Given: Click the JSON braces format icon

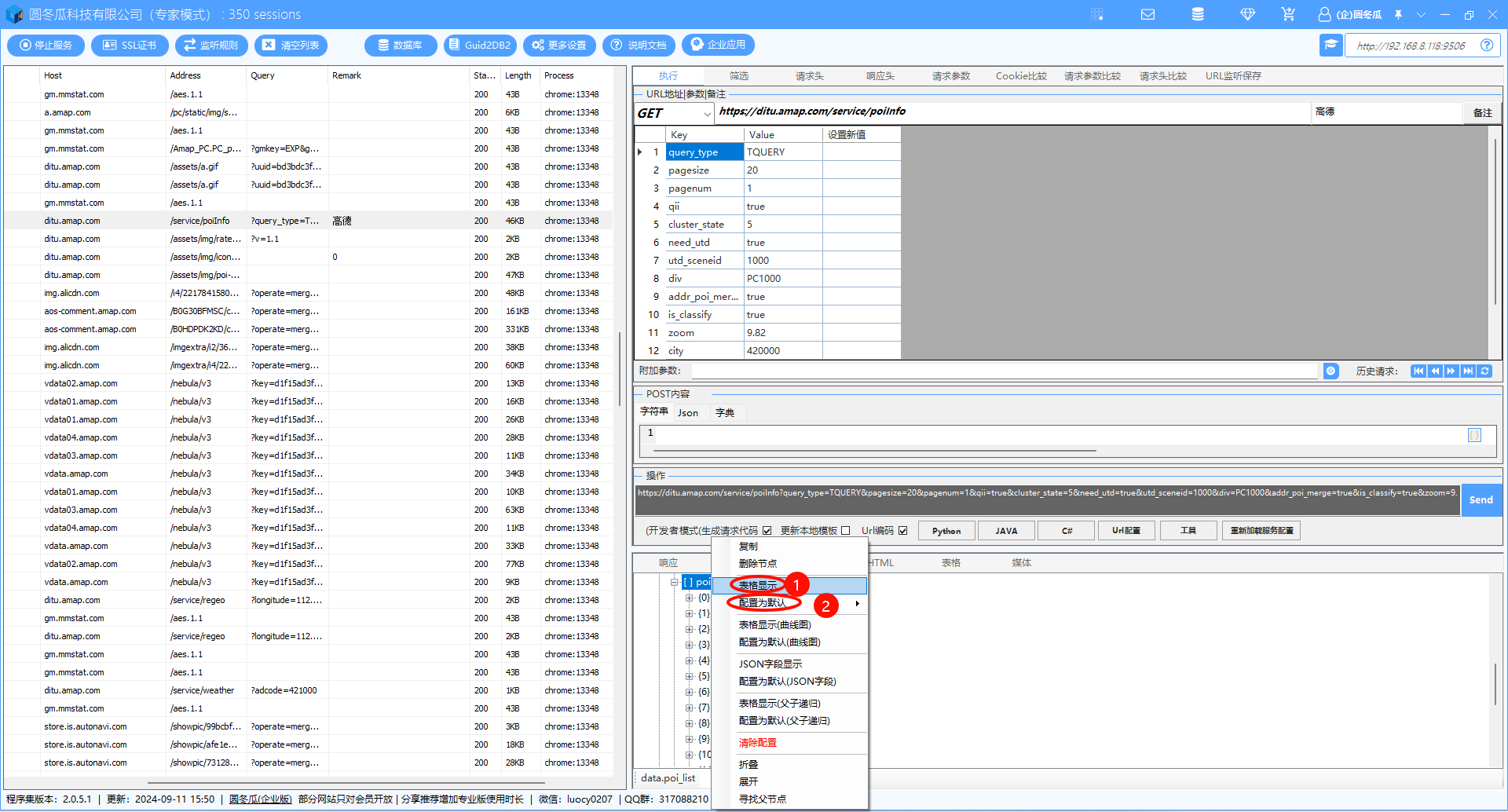Looking at the screenshot, I should 1474,435.
